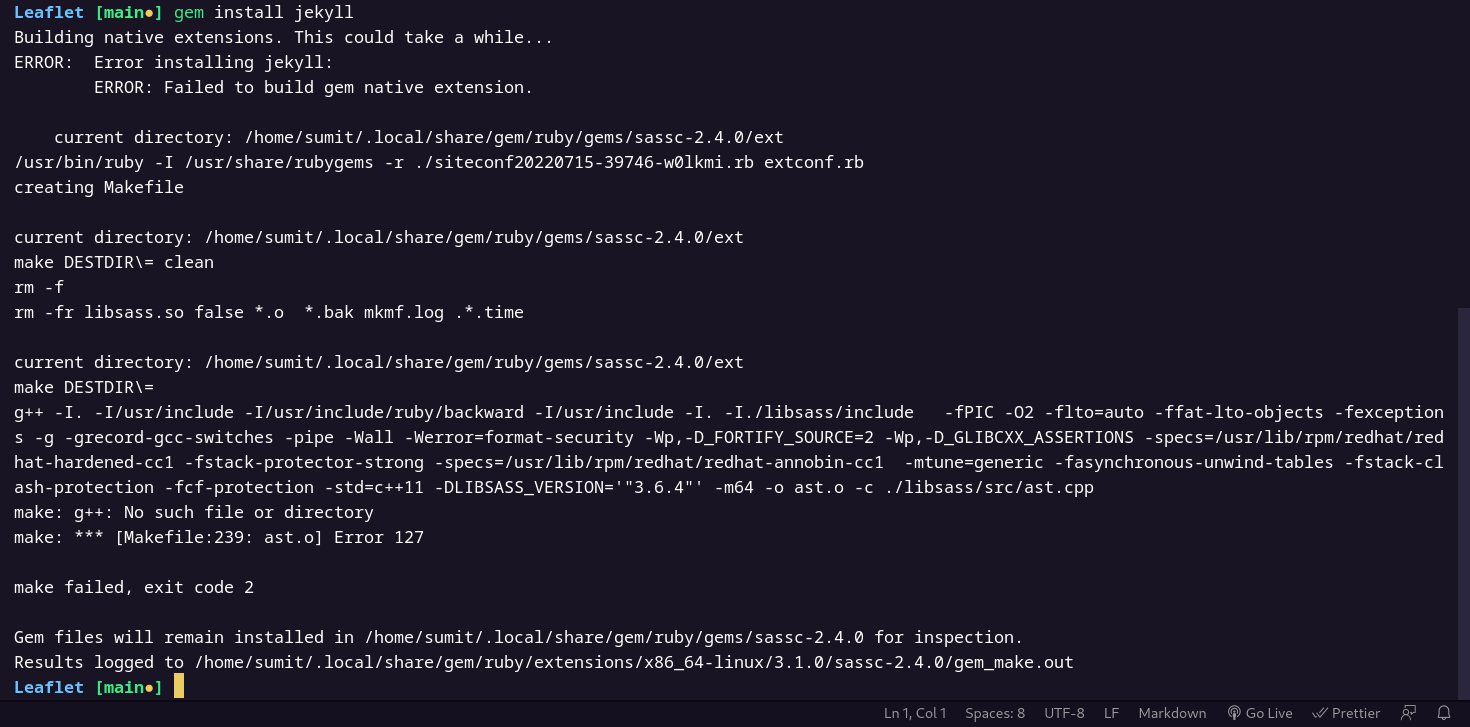The height and width of the screenshot is (727, 1470).
Task: Select the UTF-8 encoding indicator
Action: 1063,713
